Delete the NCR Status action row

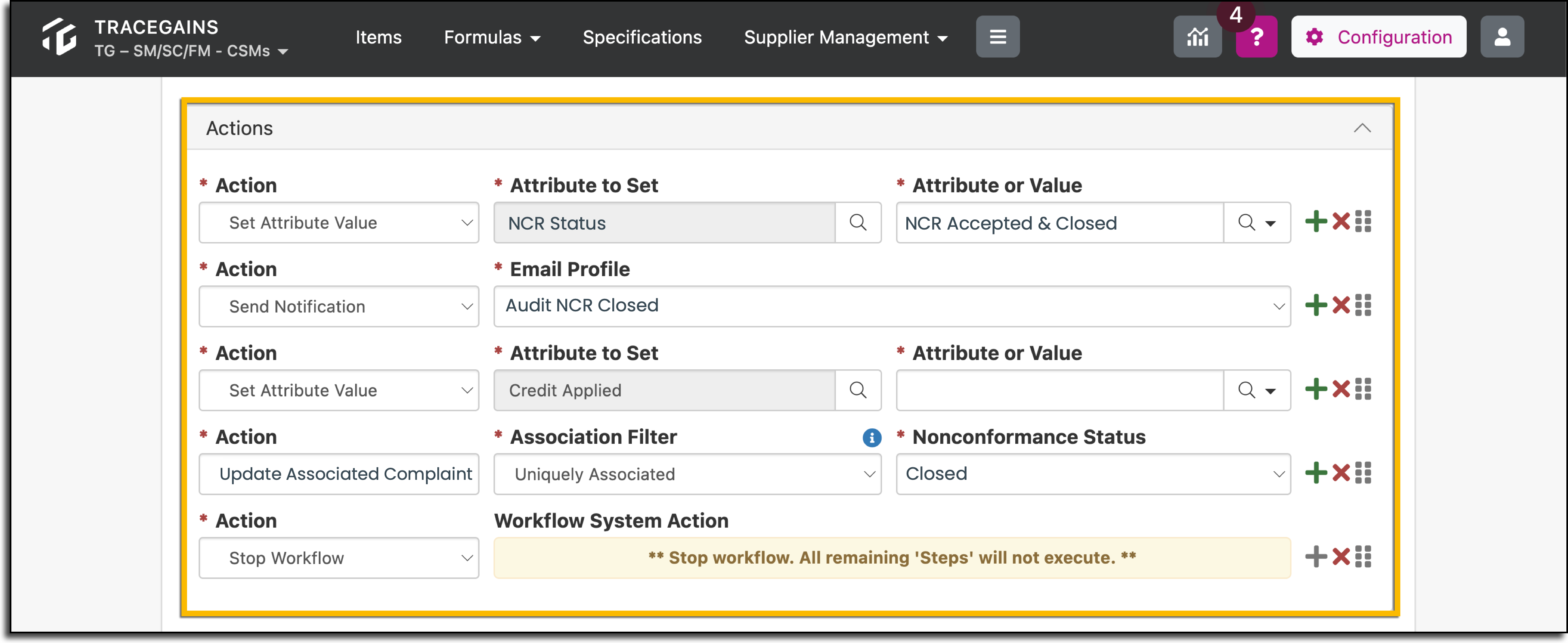point(1340,221)
